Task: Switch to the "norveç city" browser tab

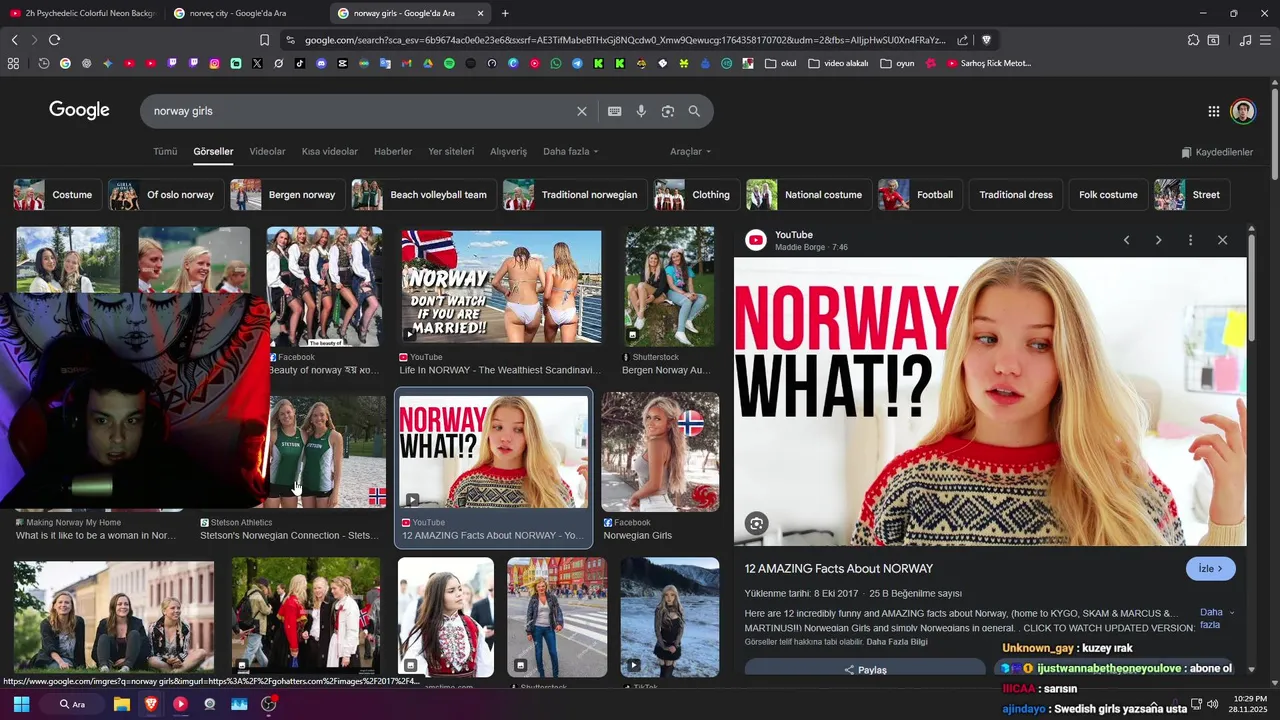Action: 246,13
